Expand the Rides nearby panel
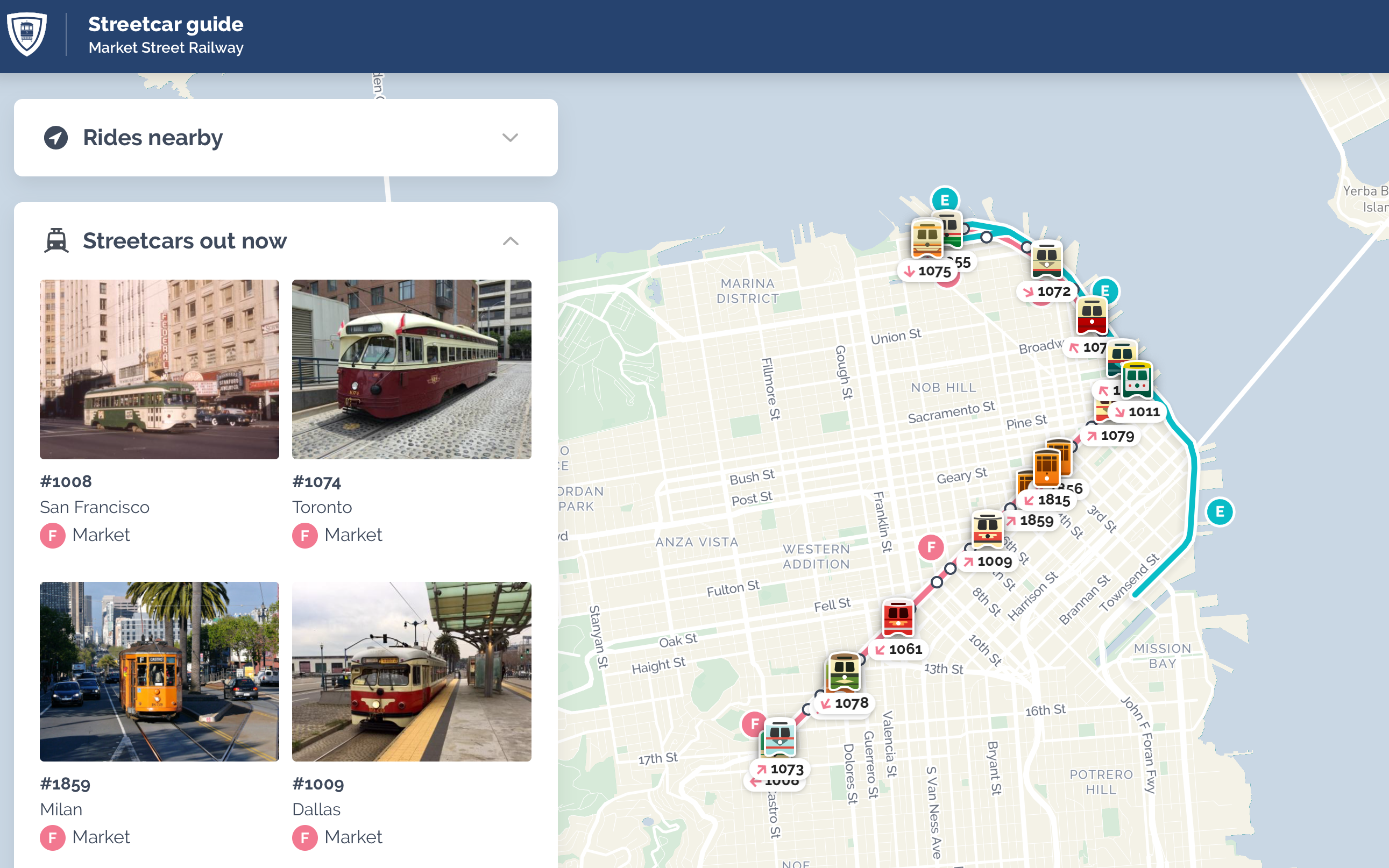The height and width of the screenshot is (868, 1389). [511, 137]
